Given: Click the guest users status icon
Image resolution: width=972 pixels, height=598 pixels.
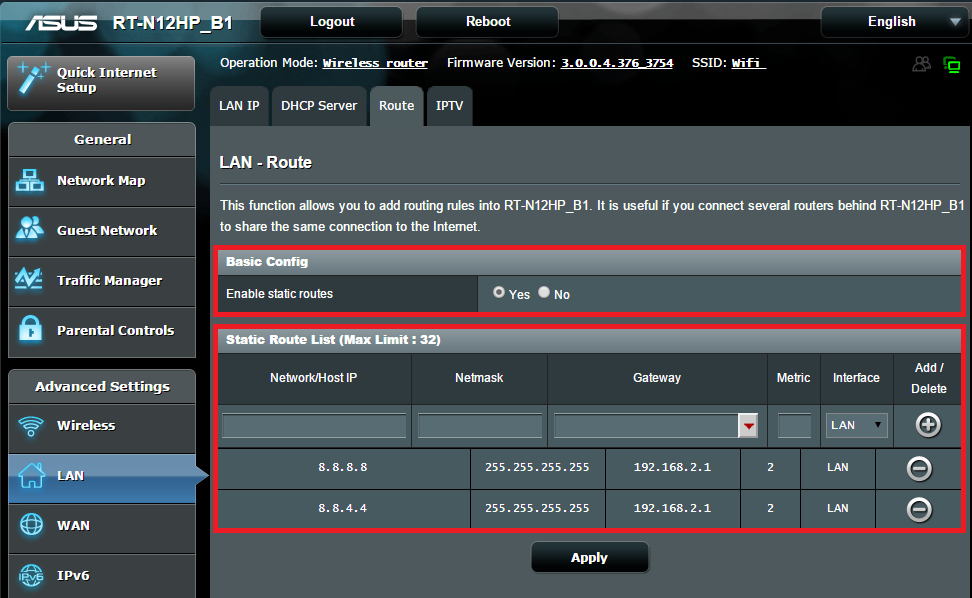Looking at the screenshot, I should coord(922,64).
